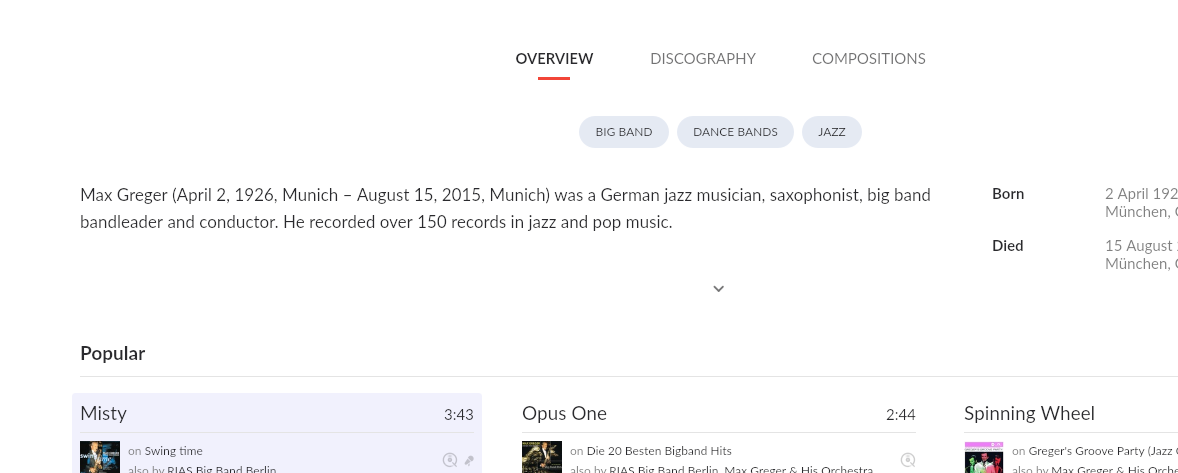Select the Jazz genre tag
Image resolution: width=1178 pixels, height=473 pixels.
click(831, 132)
